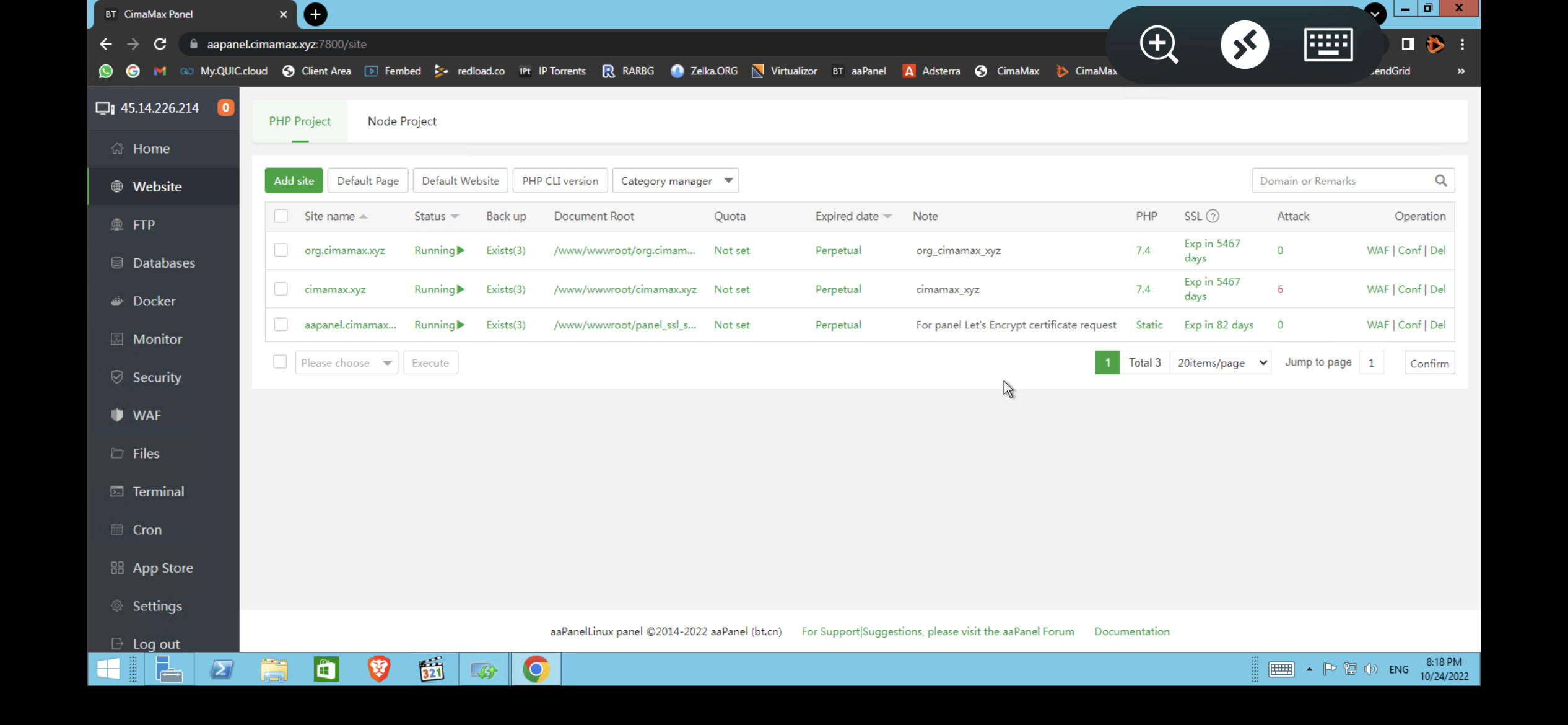Check the org.cimamax.xyz row checkbox
This screenshot has height=725, width=1568.
pyautogui.click(x=281, y=250)
